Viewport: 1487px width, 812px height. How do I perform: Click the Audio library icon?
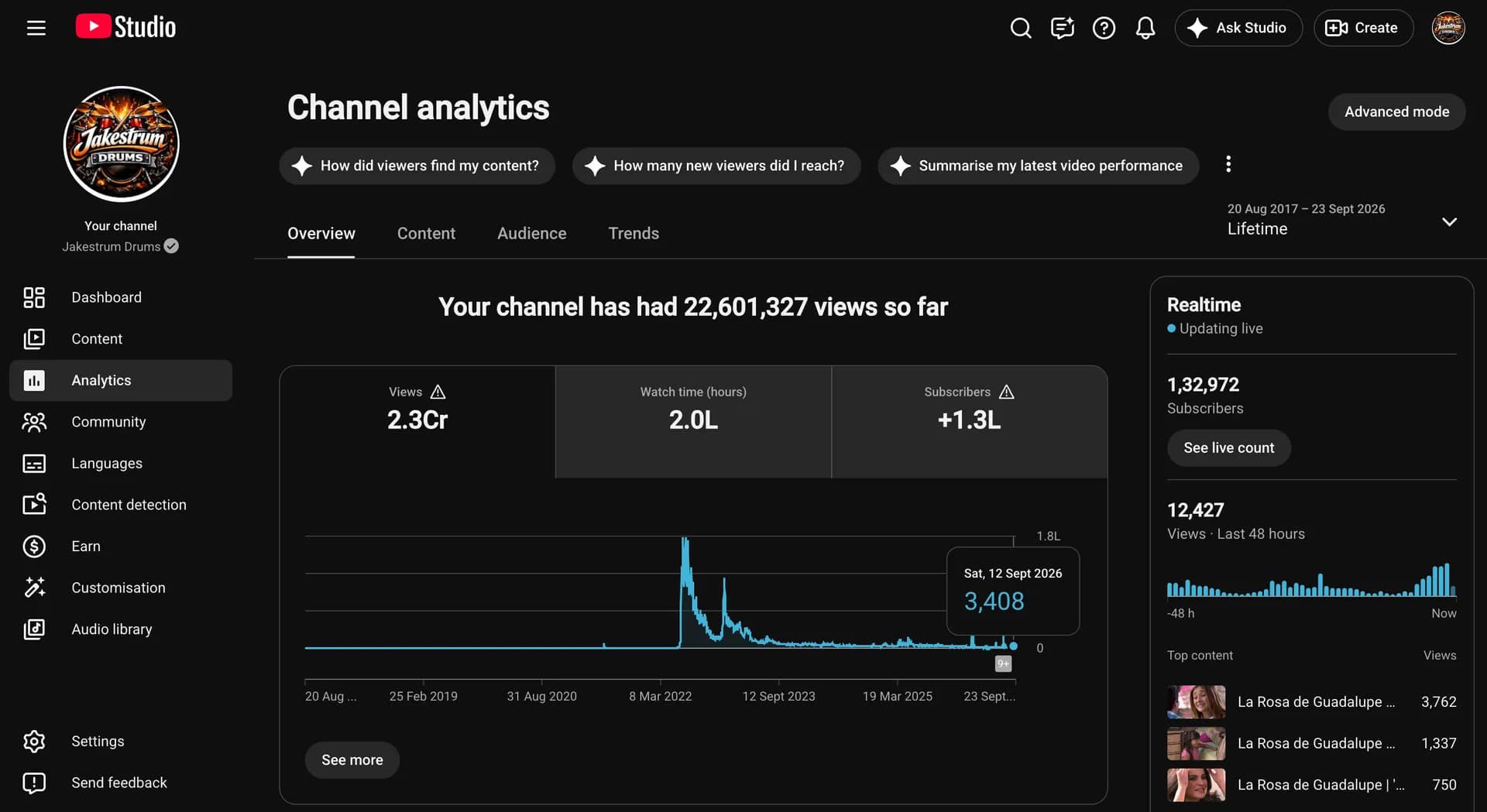[x=34, y=629]
